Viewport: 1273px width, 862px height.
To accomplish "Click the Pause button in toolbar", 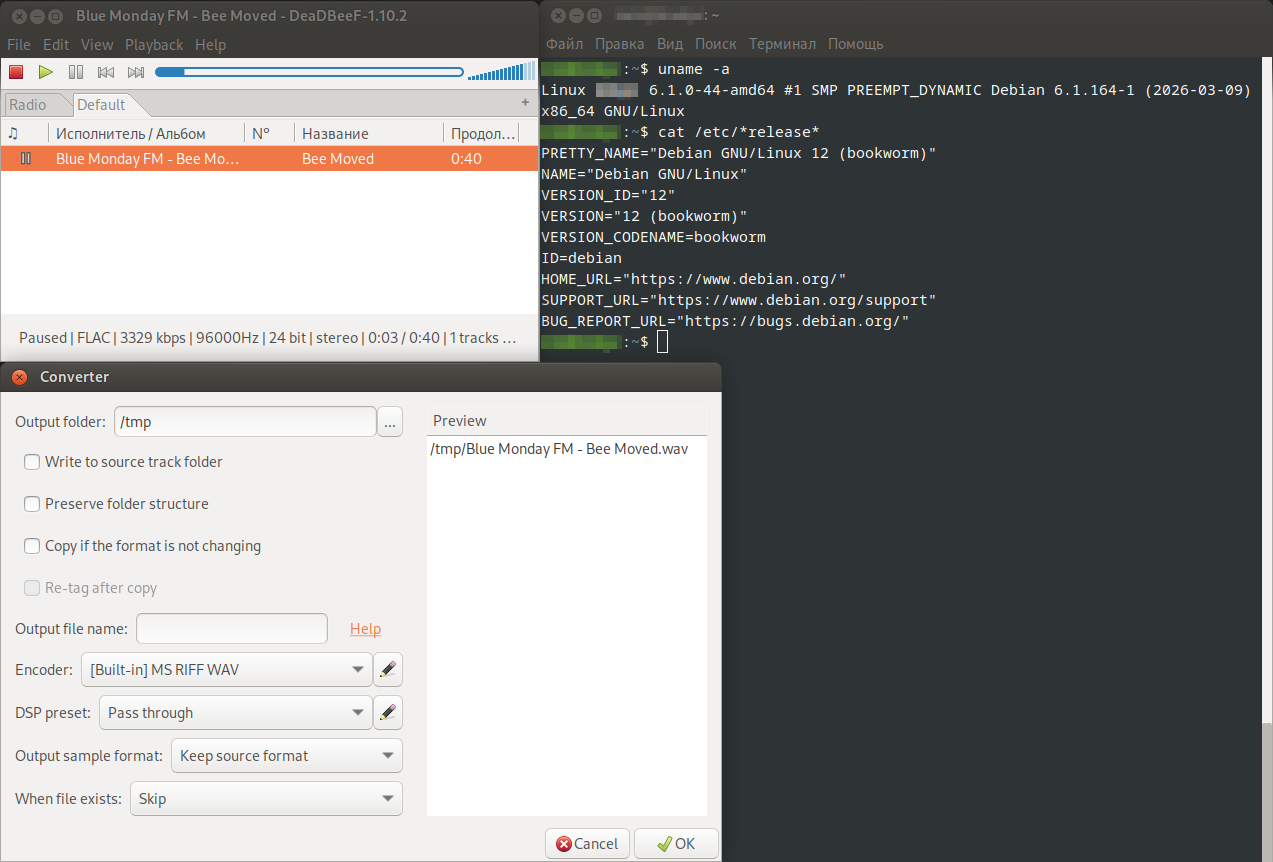I will point(75,72).
